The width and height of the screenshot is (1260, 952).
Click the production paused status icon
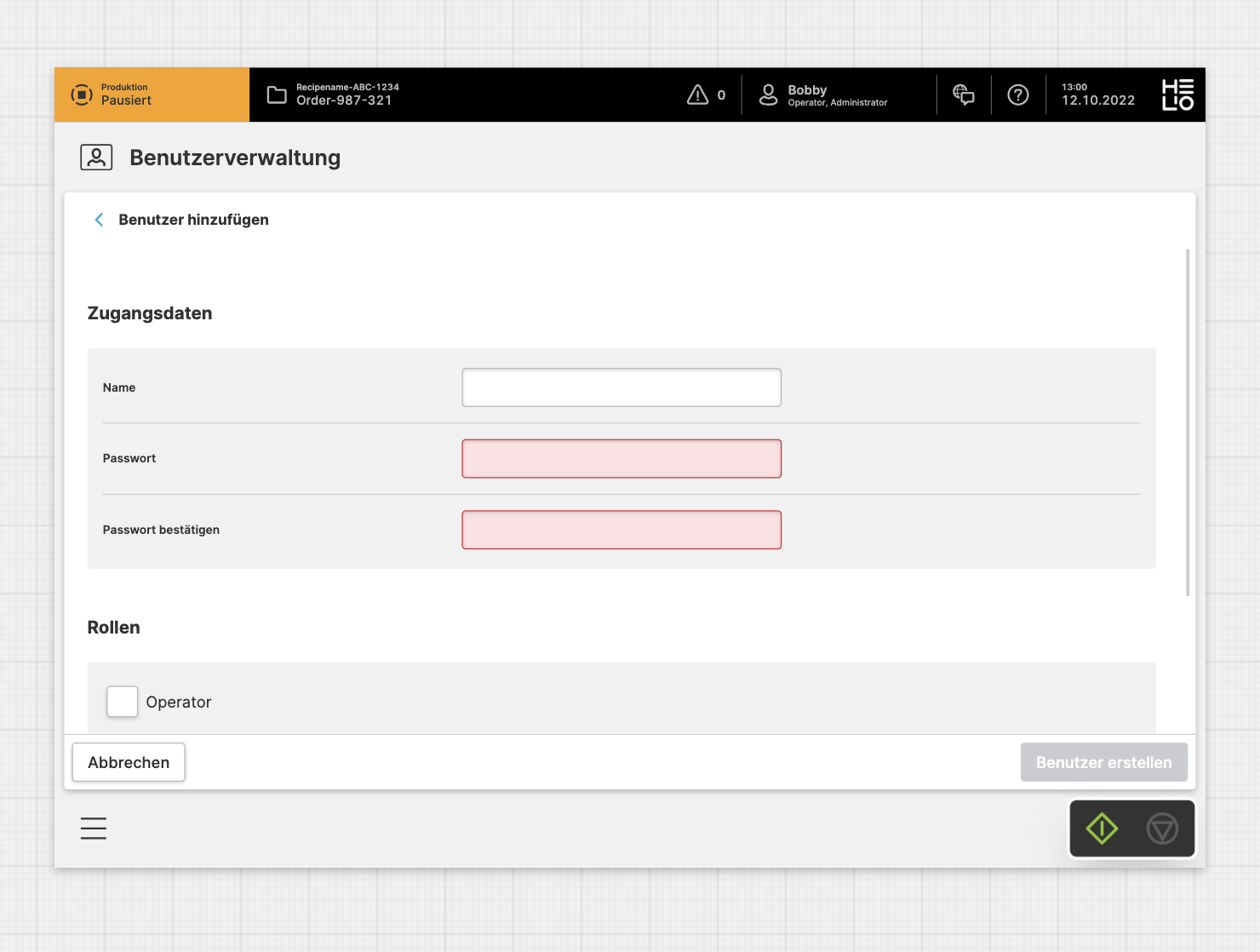(x=82, y=95)
